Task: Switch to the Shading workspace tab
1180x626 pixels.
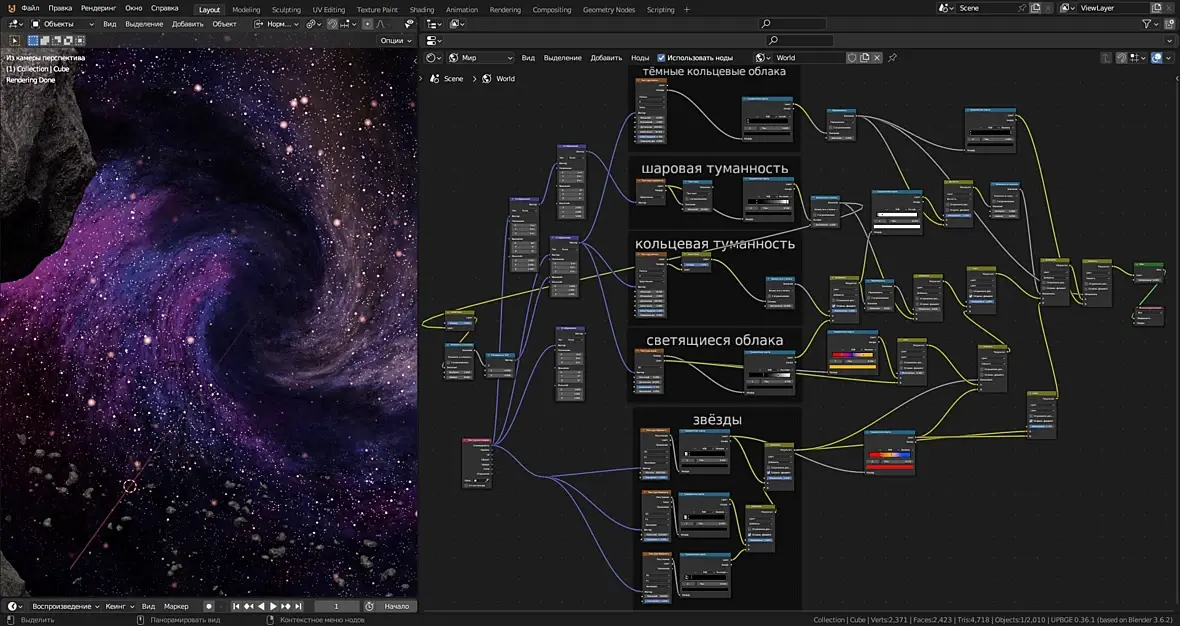Action: tap(422, 9)
